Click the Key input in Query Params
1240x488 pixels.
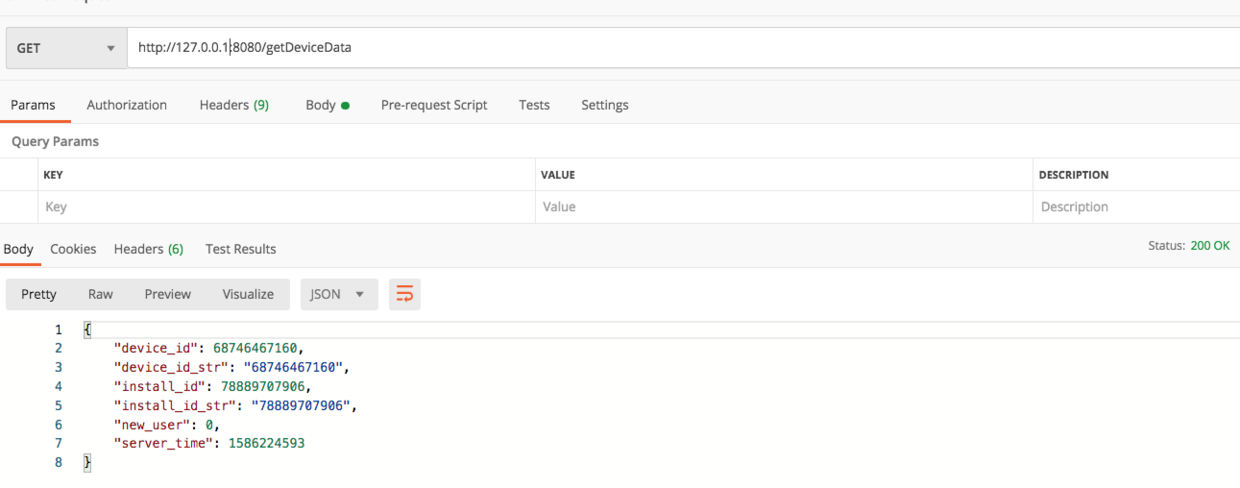pos(286,207)
